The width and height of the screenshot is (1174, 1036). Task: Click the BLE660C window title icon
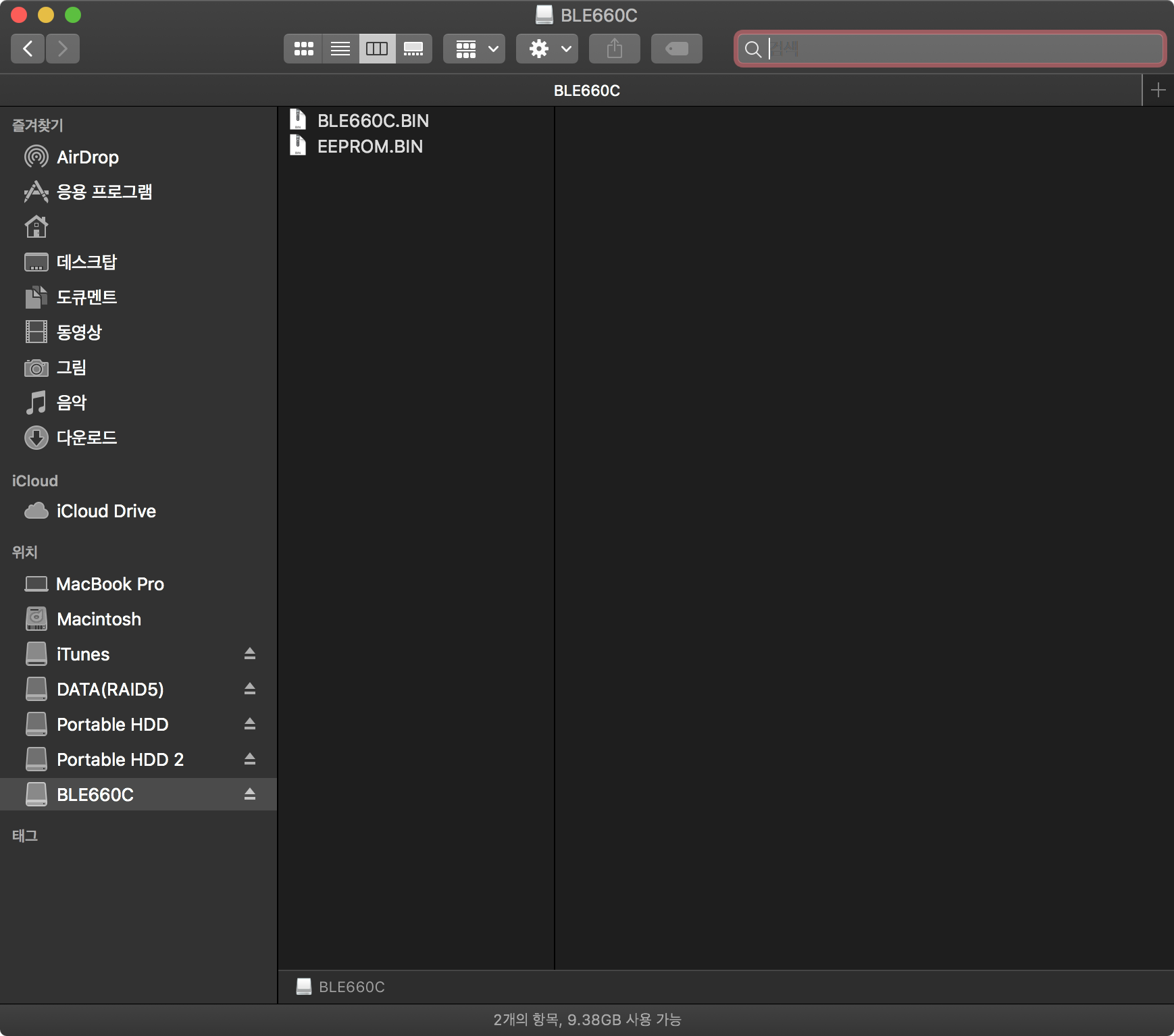(x=544, y=15)
